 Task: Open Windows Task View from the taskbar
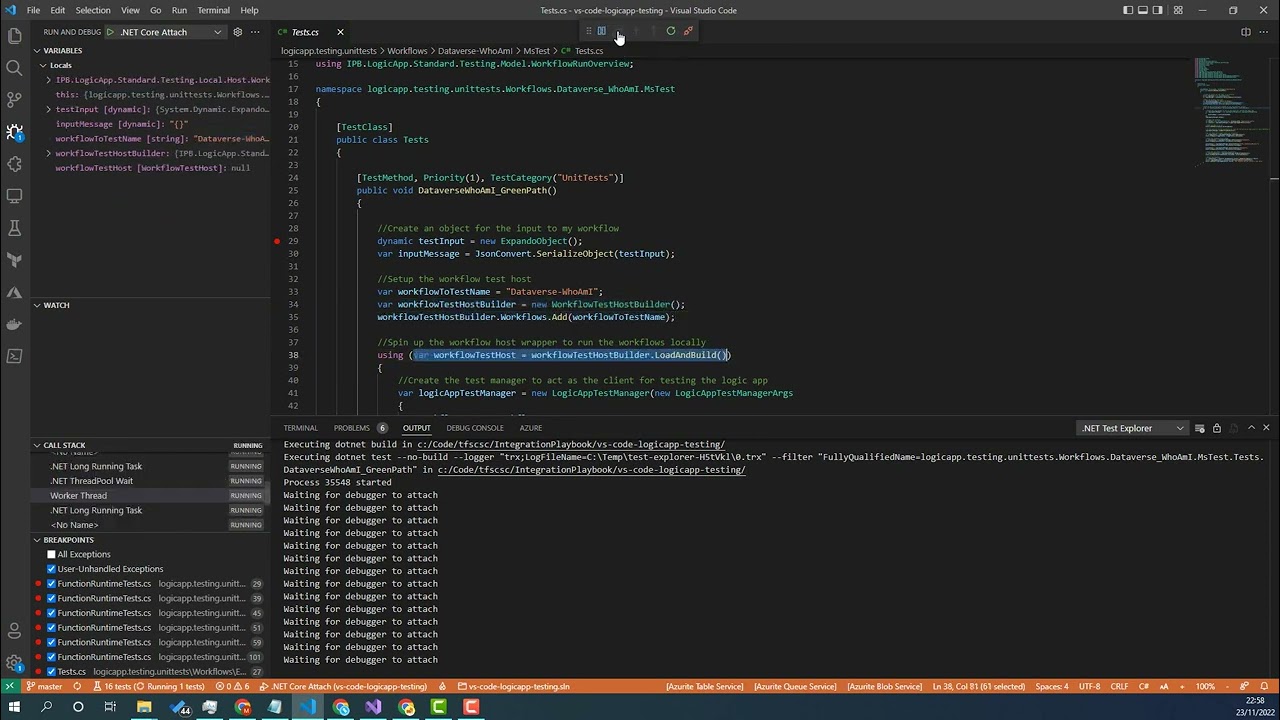110,708
